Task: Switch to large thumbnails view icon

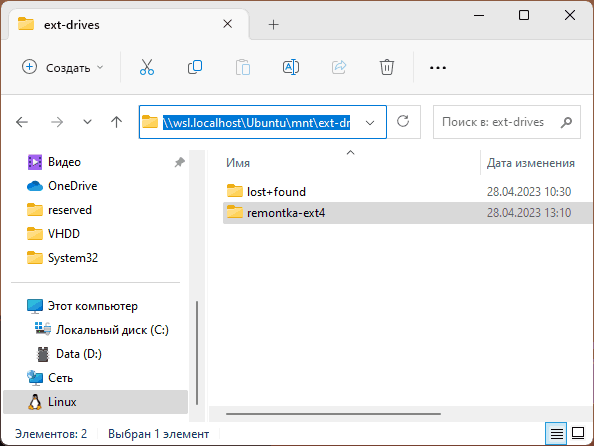Action: [578, 433]
